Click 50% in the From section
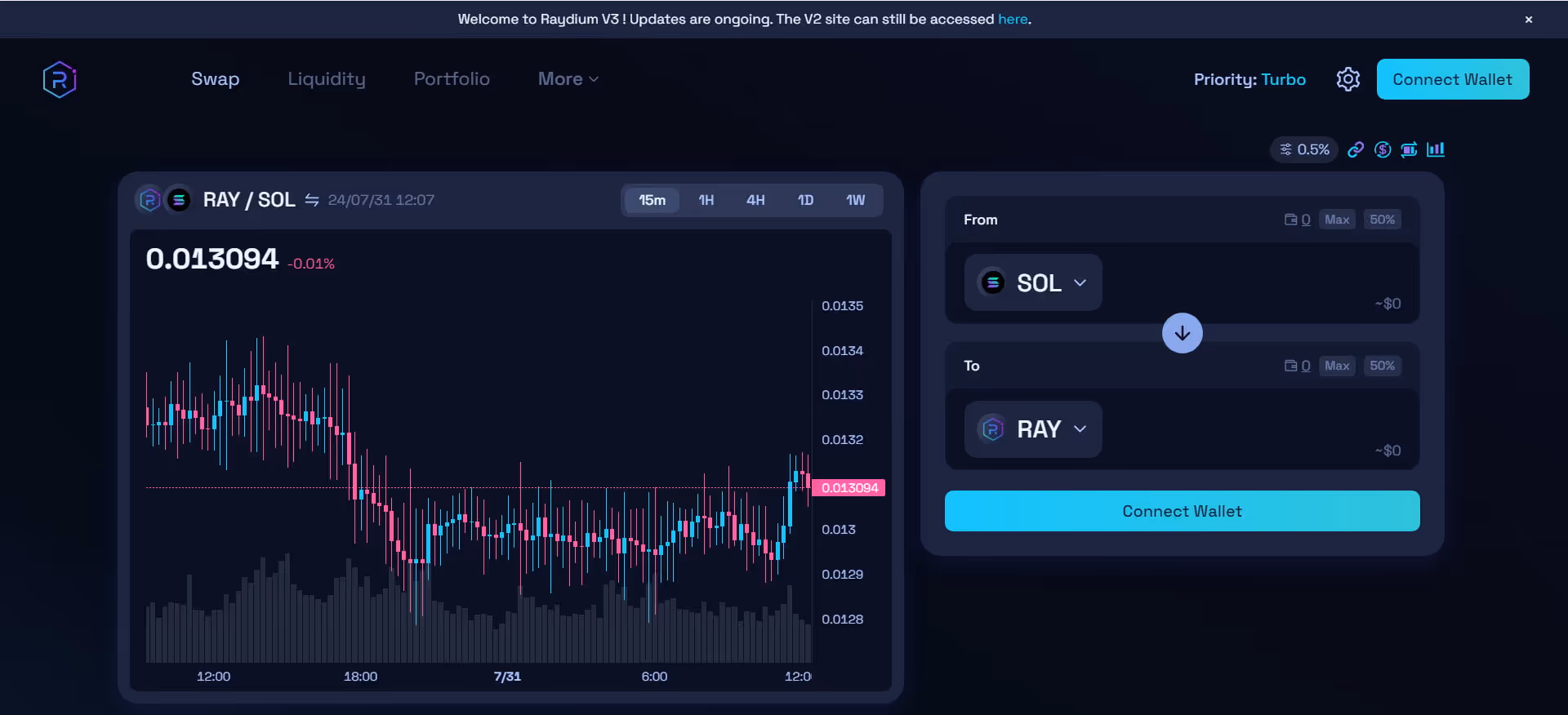Image resolution: width=1568 pixels, height=715 pixels. click(x=1383, y=220)
